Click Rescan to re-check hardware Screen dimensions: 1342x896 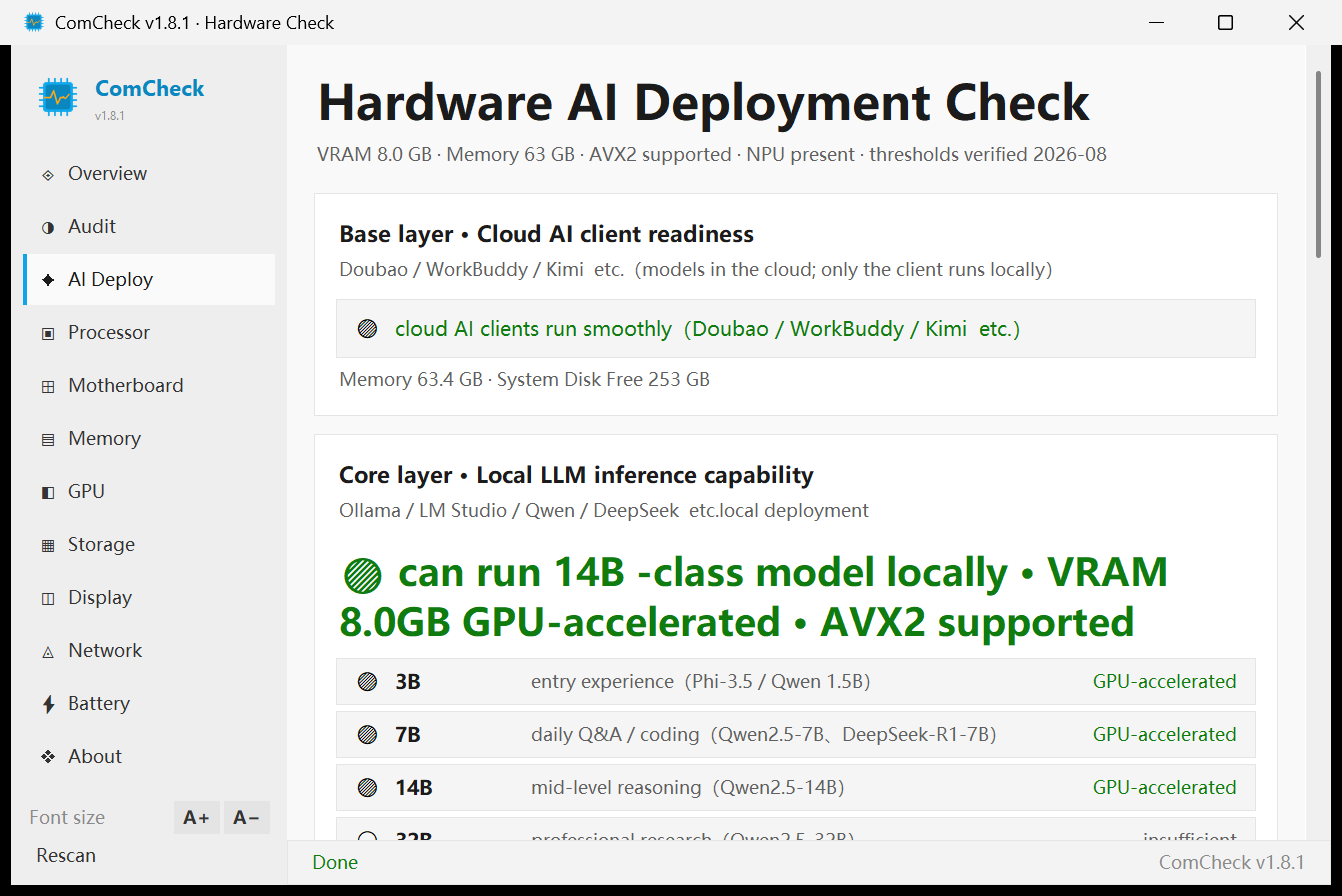[66, 856]
